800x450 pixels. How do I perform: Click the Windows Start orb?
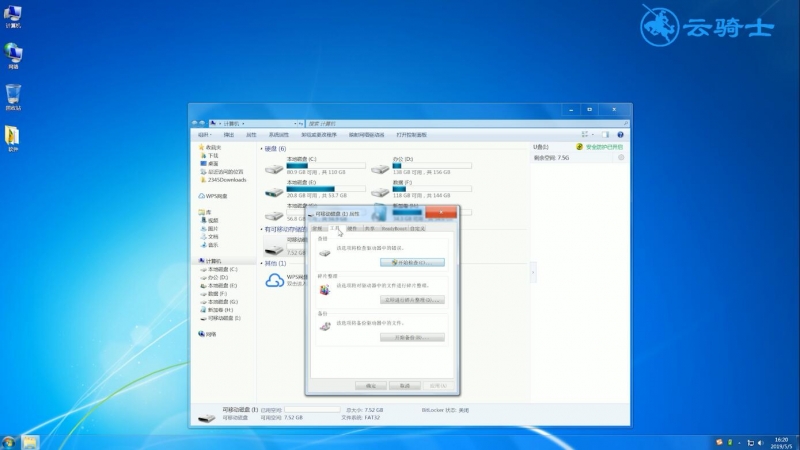tap(8, 442)
